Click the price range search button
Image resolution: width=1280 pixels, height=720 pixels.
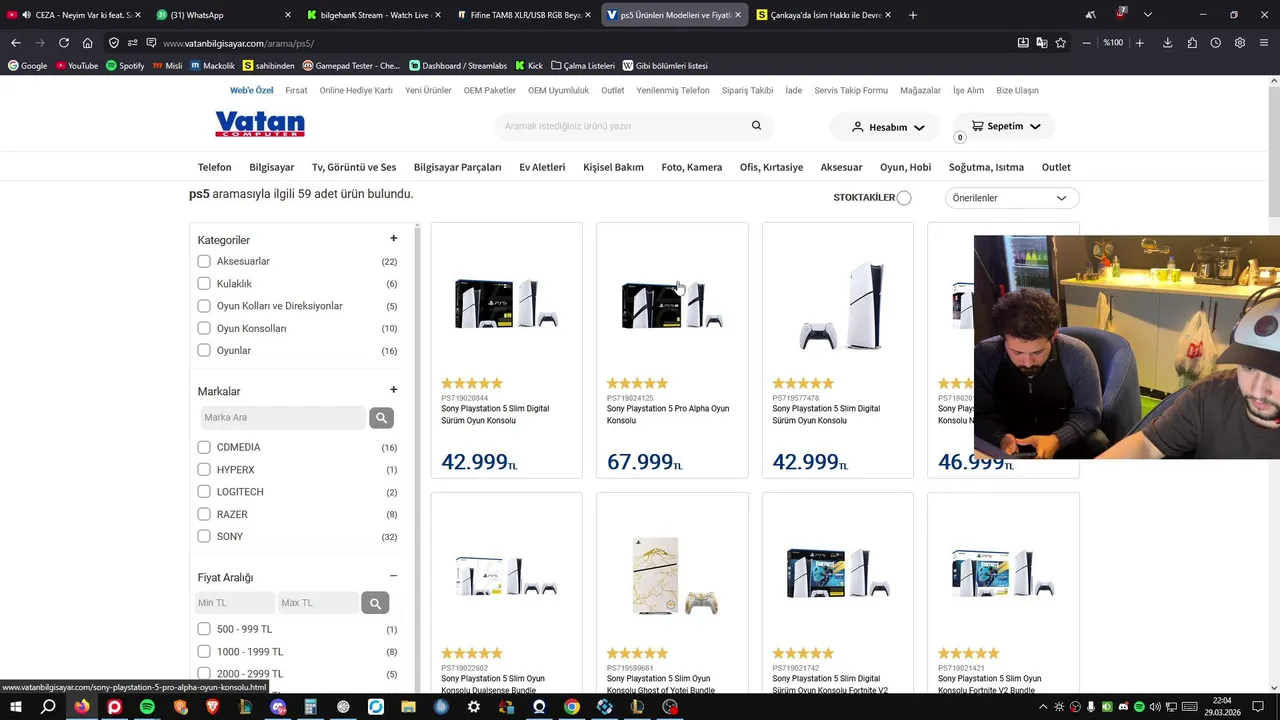(375, 603)
